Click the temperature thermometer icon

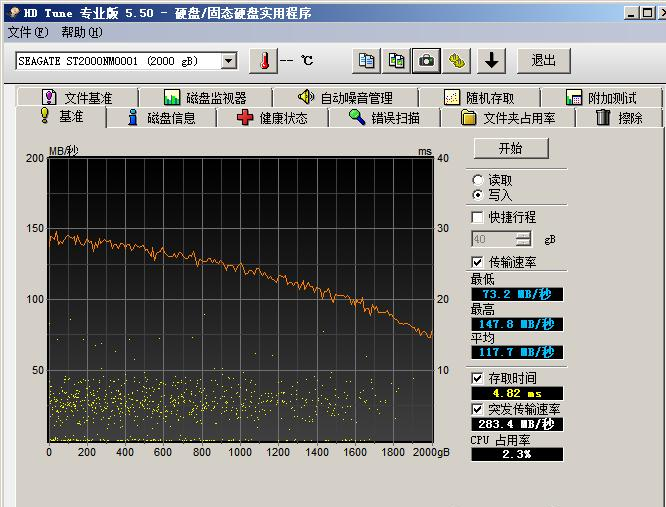click(264, 60)
